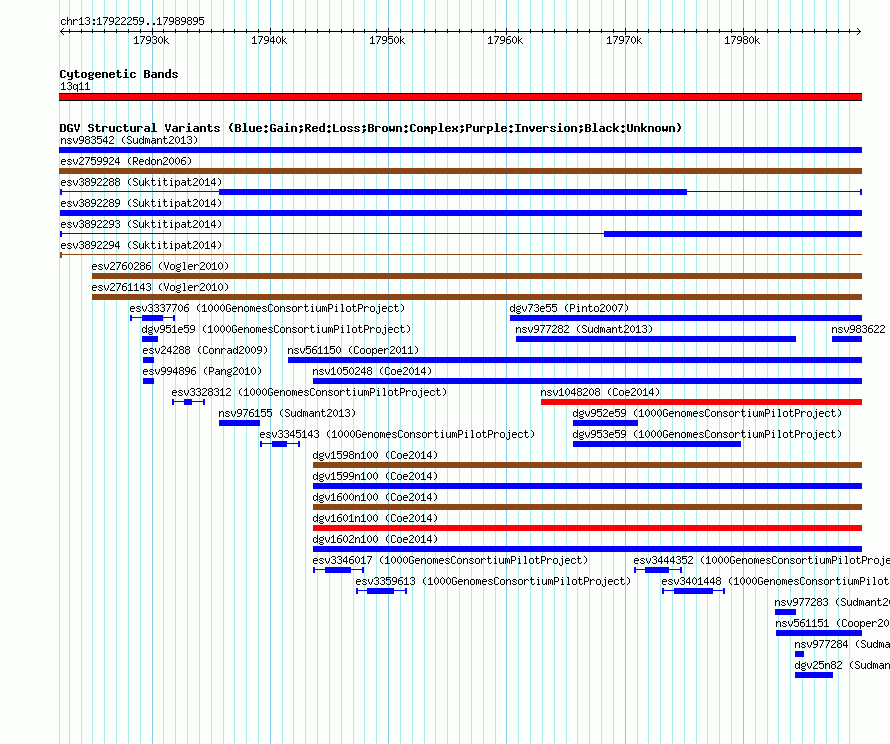Click esv3892293 (Suktitipat2014) label
This screenshot has height=744, width=890.
click(141, 224)
